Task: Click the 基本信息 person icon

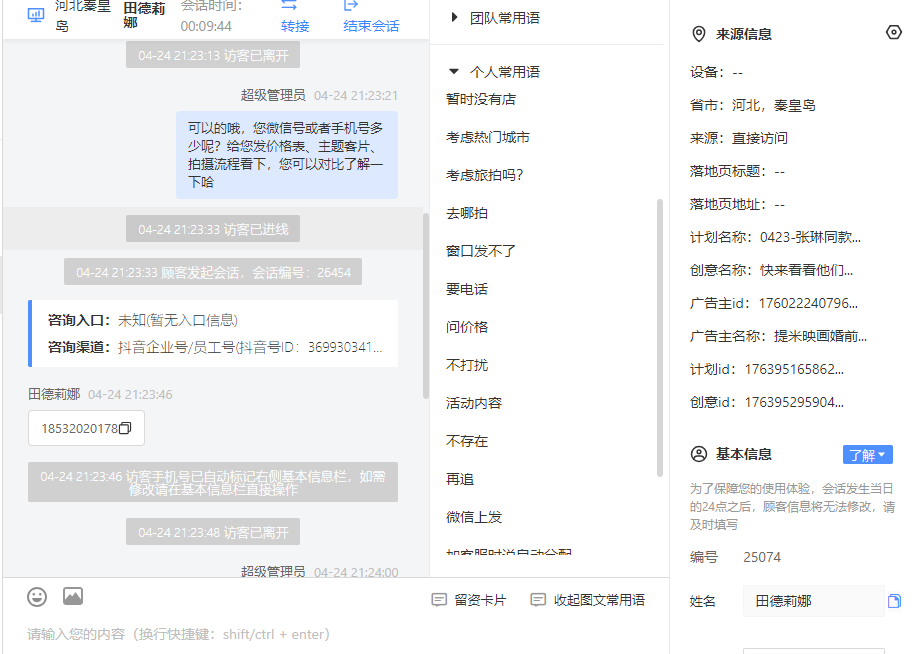Action: click(x=699, y=454)
